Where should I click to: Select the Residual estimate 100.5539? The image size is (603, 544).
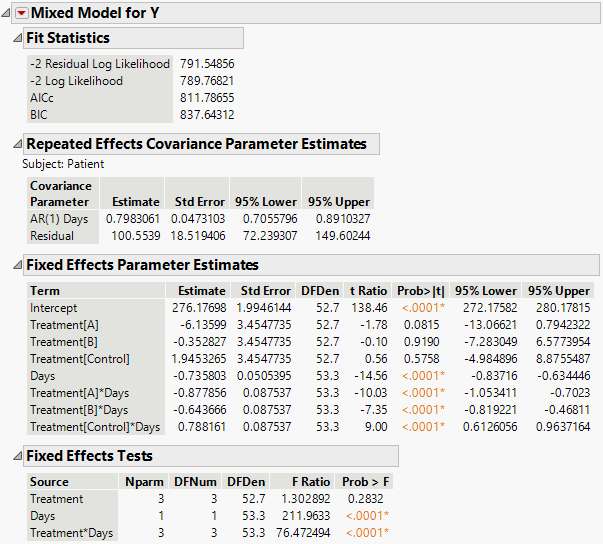136,236
